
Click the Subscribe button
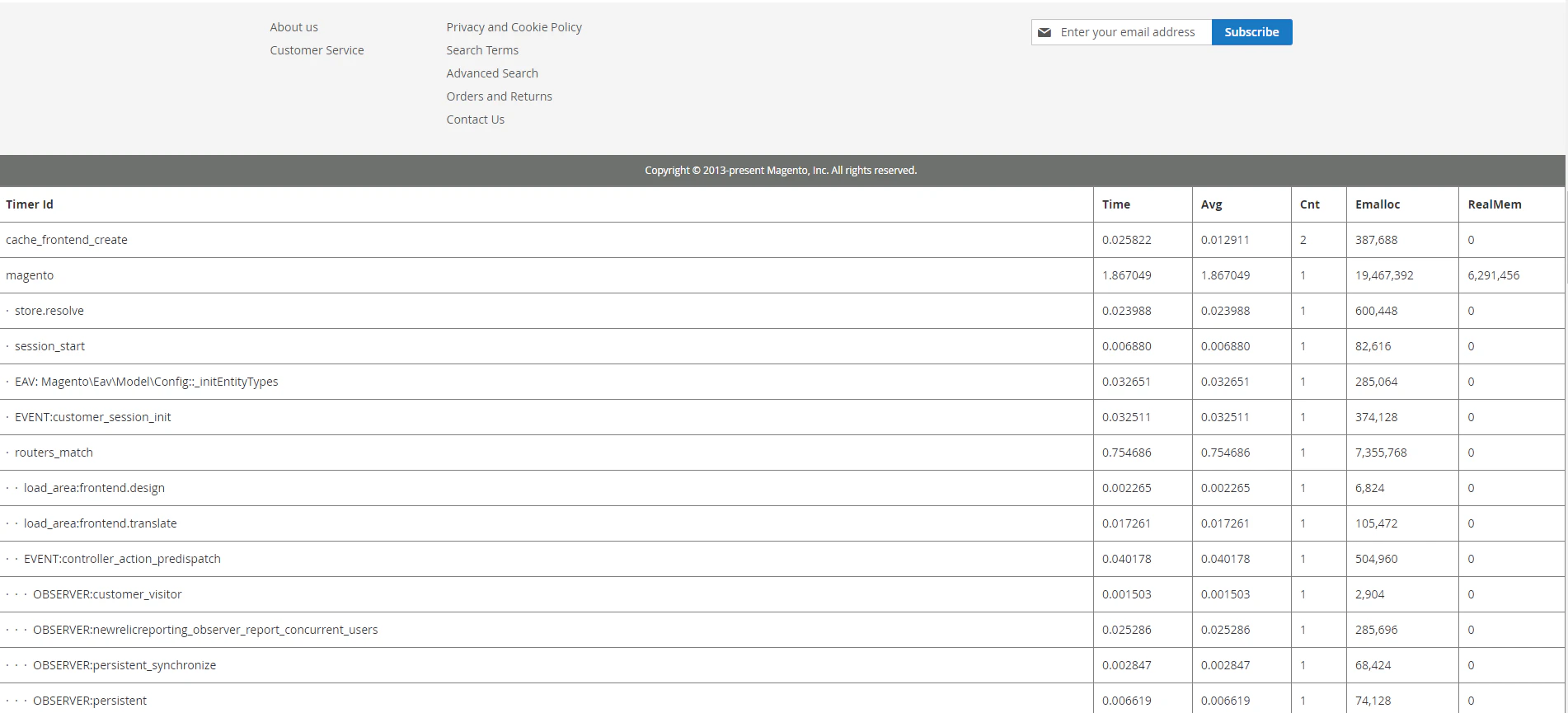coord(1251,32)
